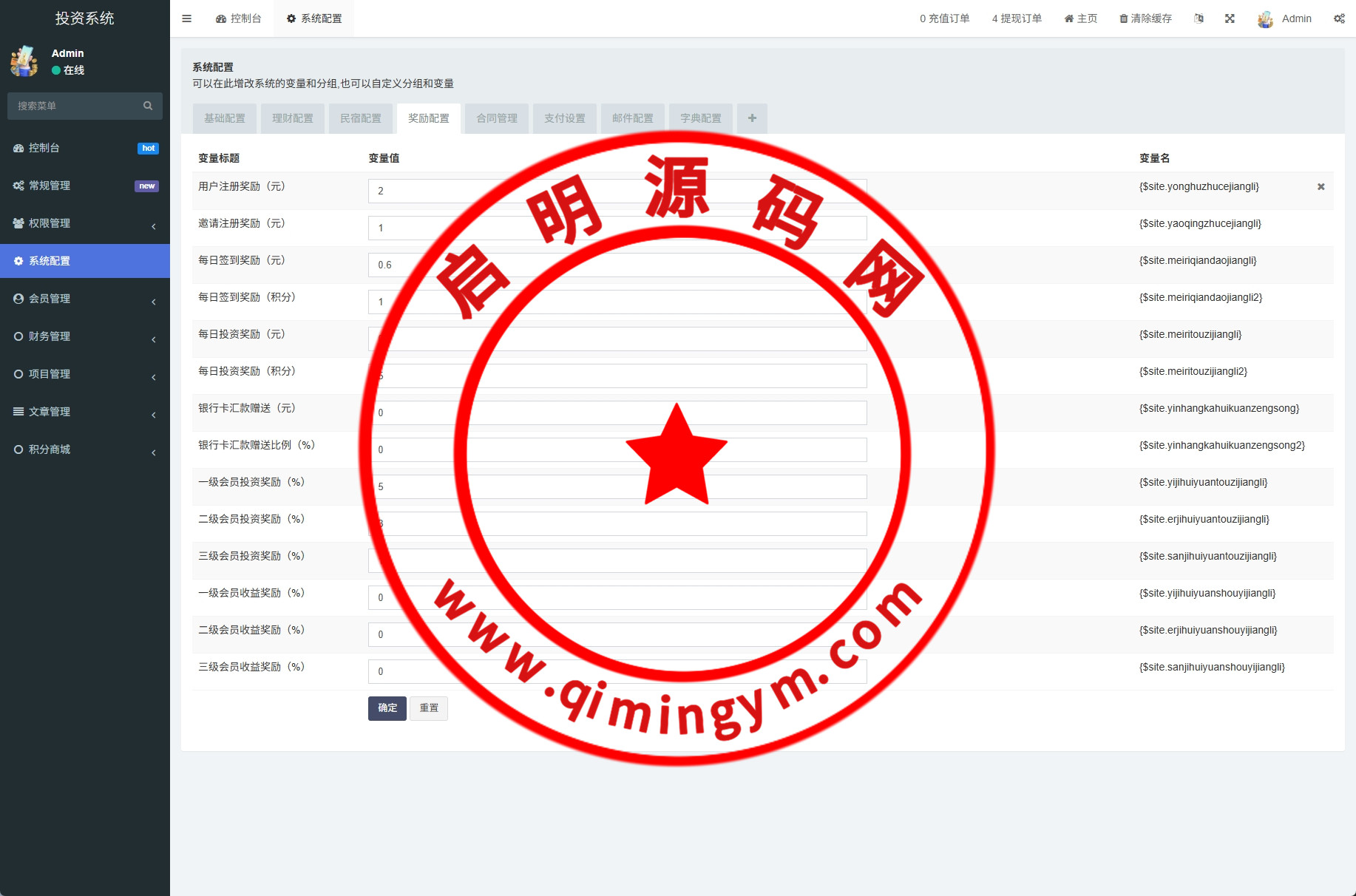Viewport: 1356px width, 896px height.
Task: Expand the 权限管理 sidebar menu
Action: [85, 223]
